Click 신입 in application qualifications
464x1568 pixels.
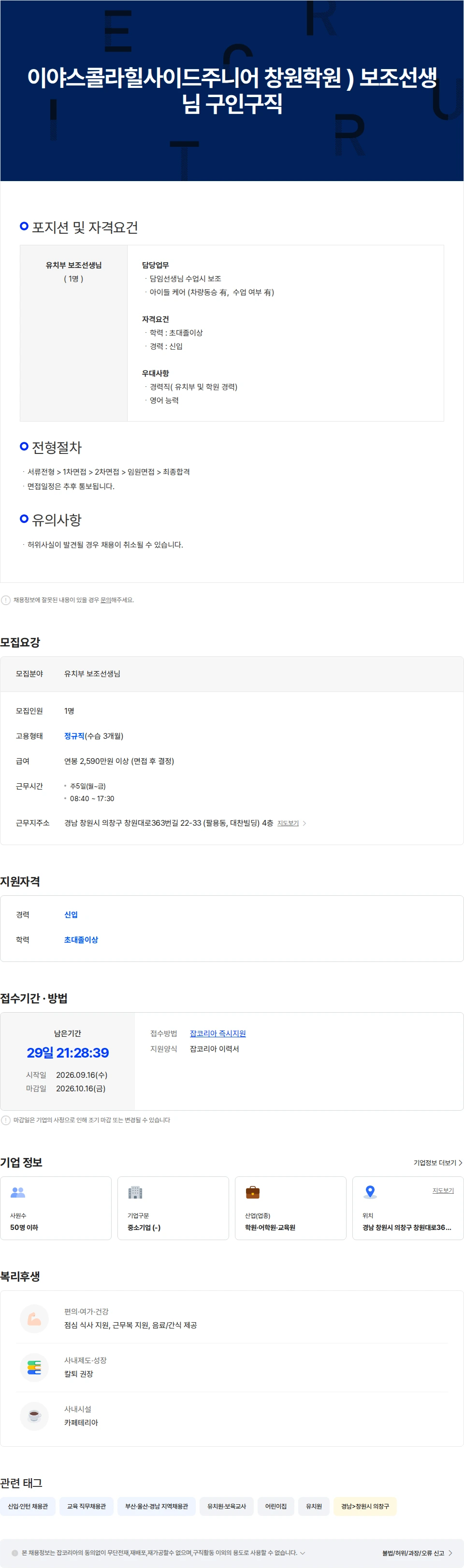[x=71, y=914]
